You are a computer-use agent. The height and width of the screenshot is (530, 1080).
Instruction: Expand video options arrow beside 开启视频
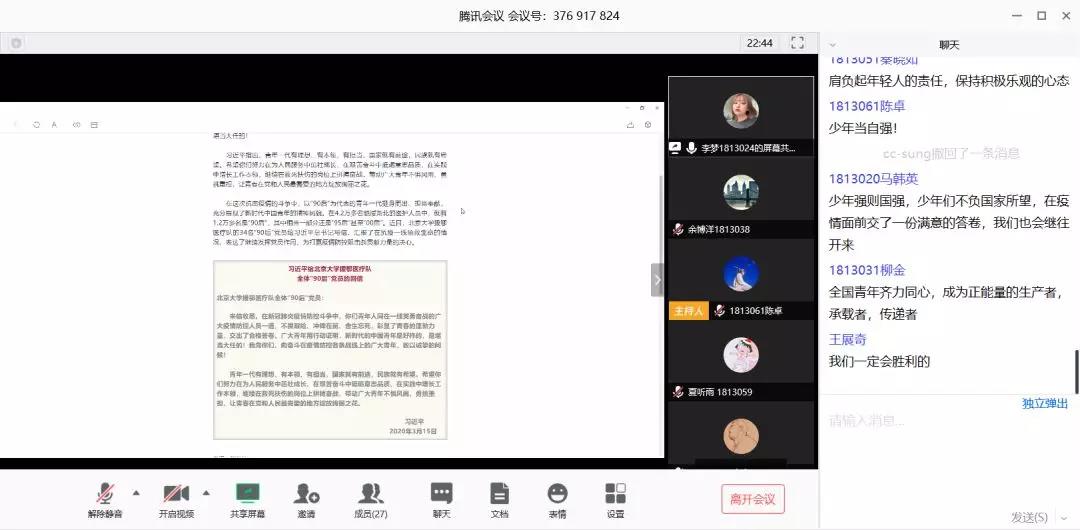(206, 492)
